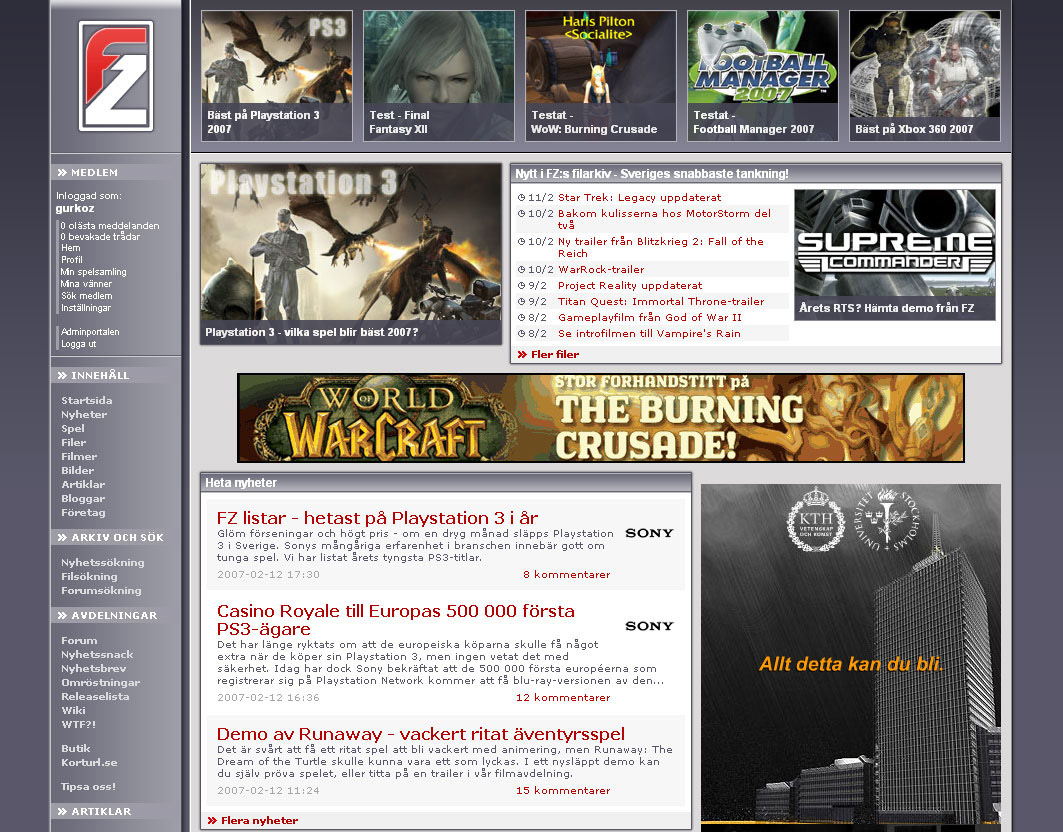
Task: Open Gameplayfilm från God of War II
Action: tap(649, 317)
